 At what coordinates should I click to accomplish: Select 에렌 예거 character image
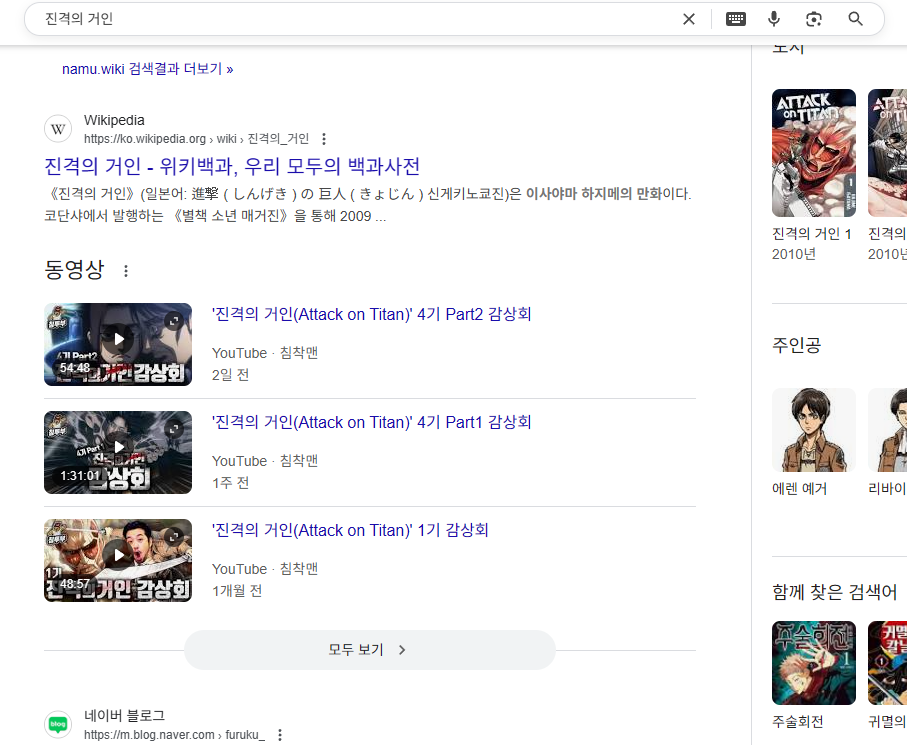[x=813, y=430]
